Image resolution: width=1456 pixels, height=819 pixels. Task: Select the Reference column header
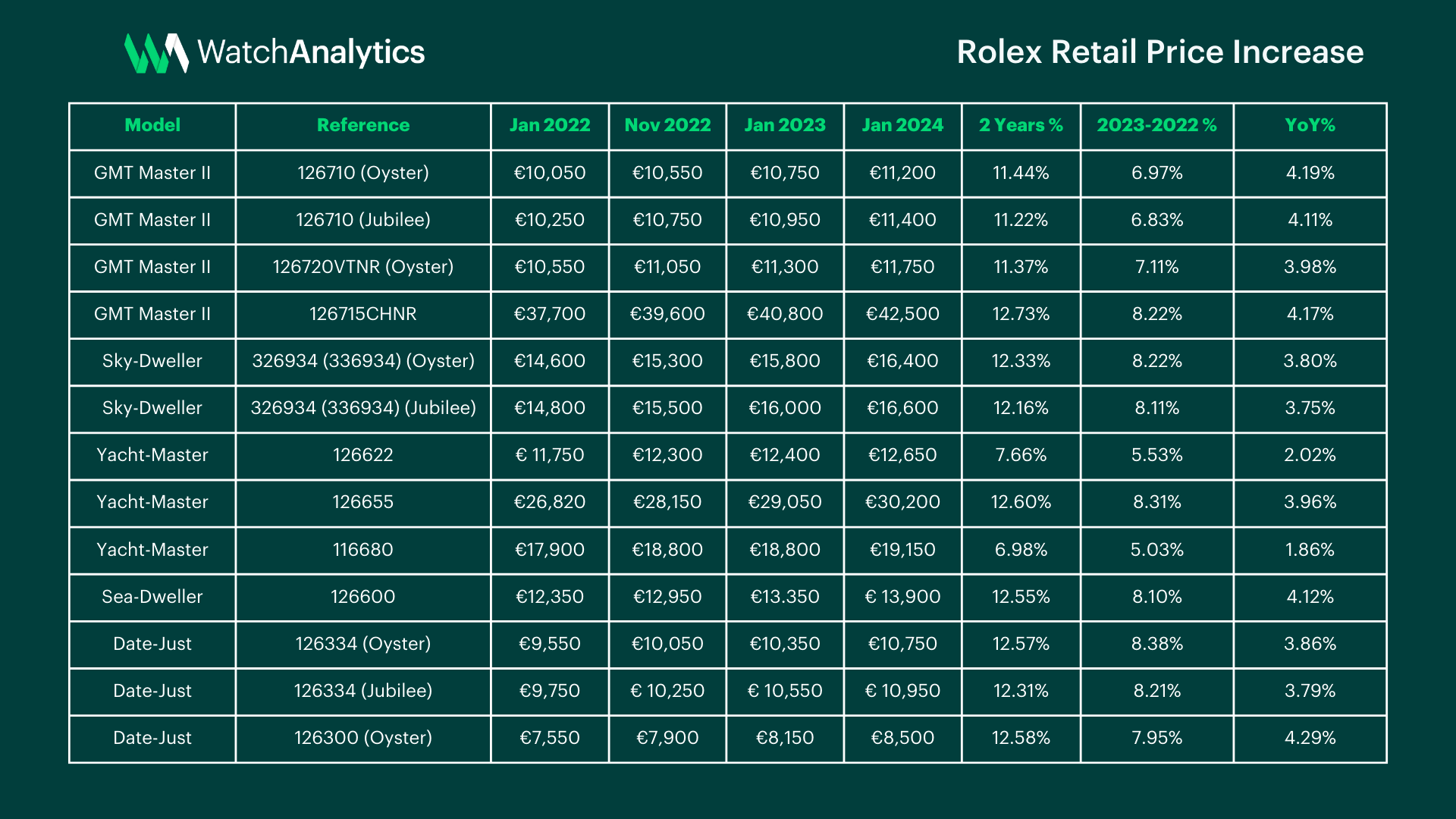(x=362, y=125)
